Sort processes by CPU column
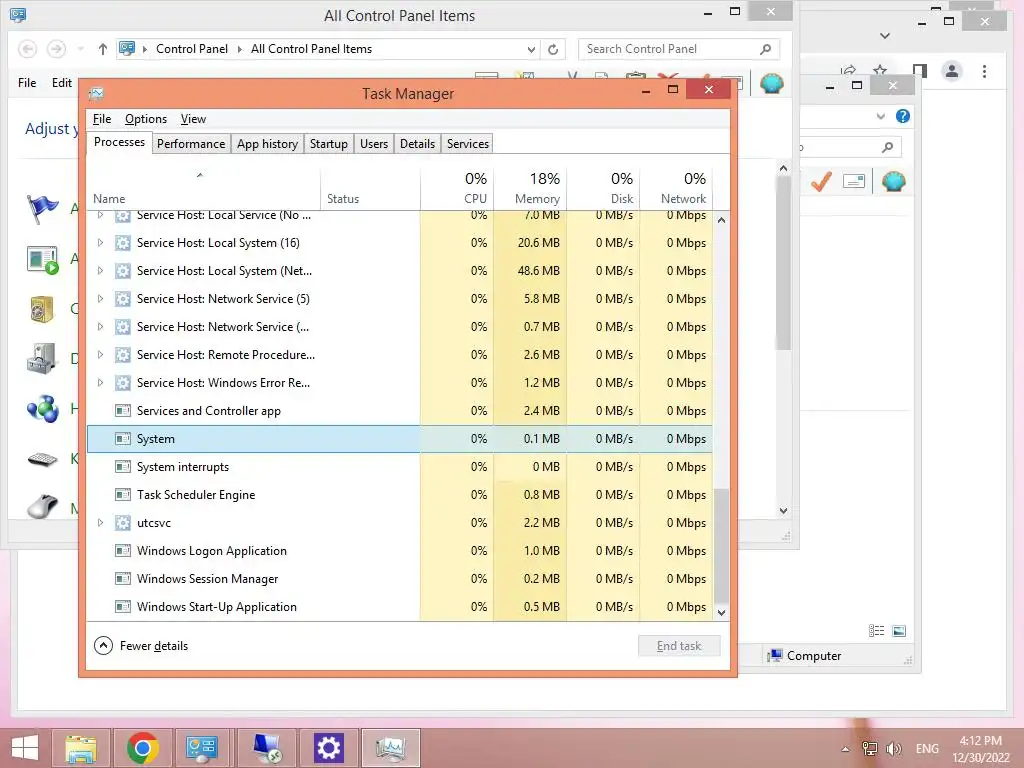The height and width of the screenshot is (768, 1024). click(x=457, y=188)
